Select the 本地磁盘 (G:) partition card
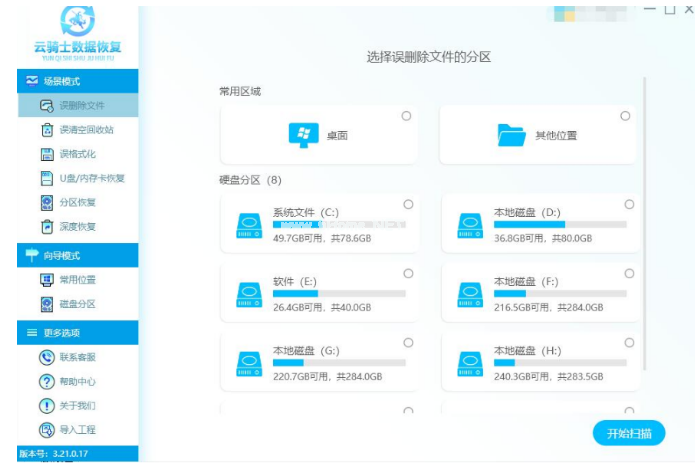Screen dimensions: 695x467 coord(319,363)
